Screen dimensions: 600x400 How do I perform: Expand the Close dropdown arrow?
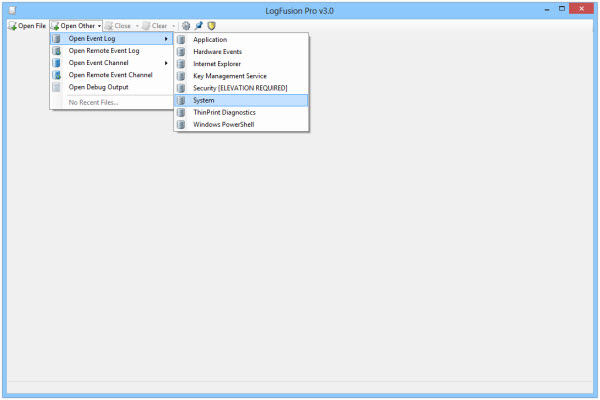[137, 26]
